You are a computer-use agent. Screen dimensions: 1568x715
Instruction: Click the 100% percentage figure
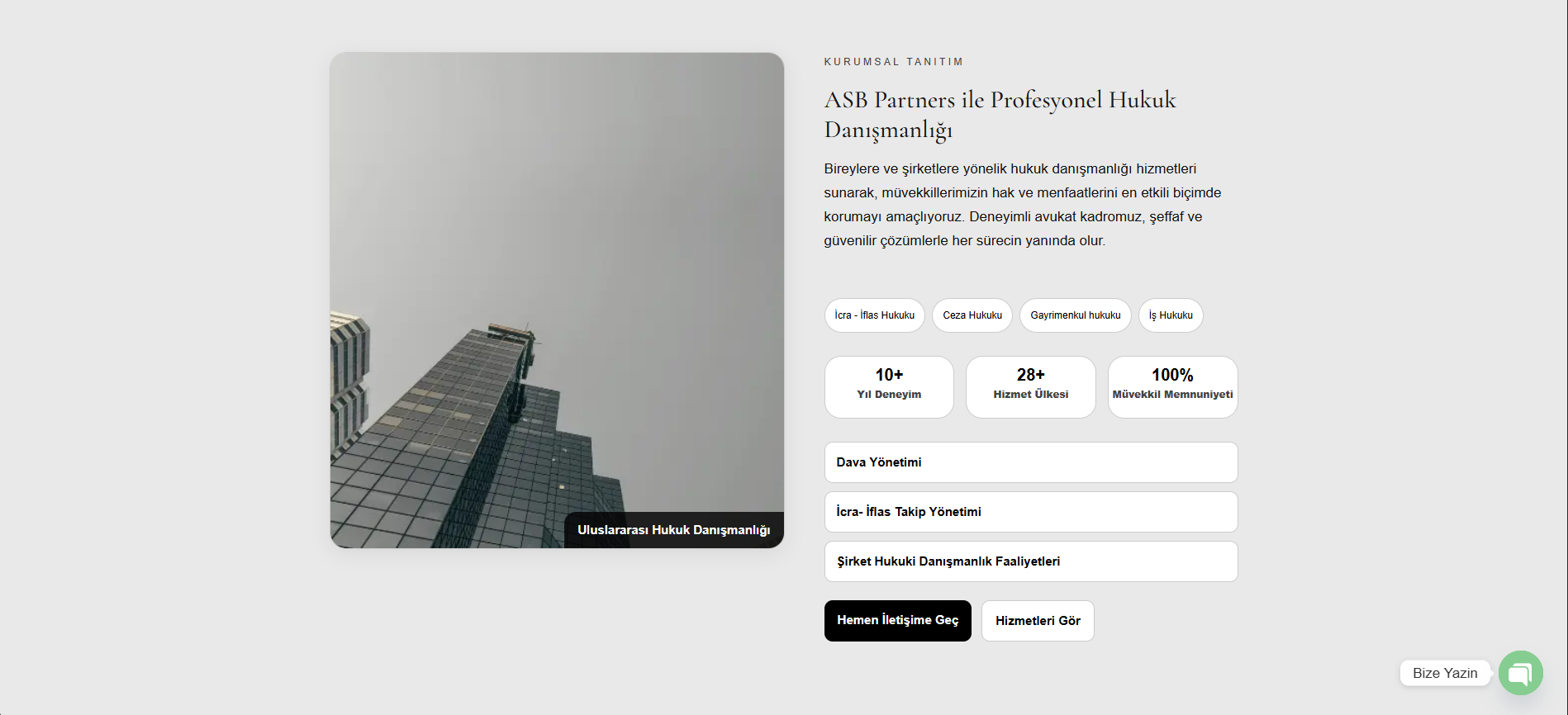tap(1173, 375)
